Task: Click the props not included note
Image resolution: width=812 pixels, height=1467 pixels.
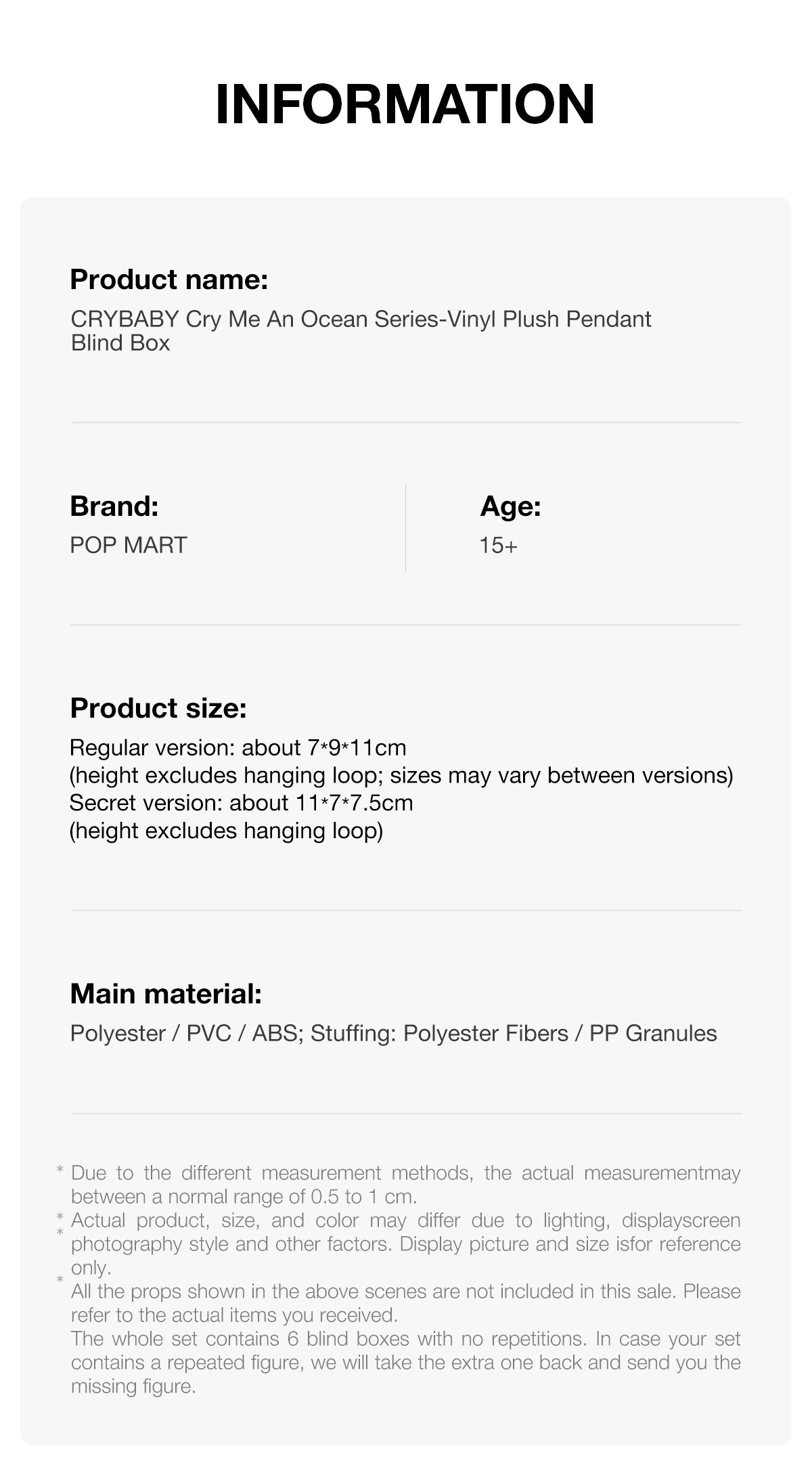Action: coord(406,1303)
